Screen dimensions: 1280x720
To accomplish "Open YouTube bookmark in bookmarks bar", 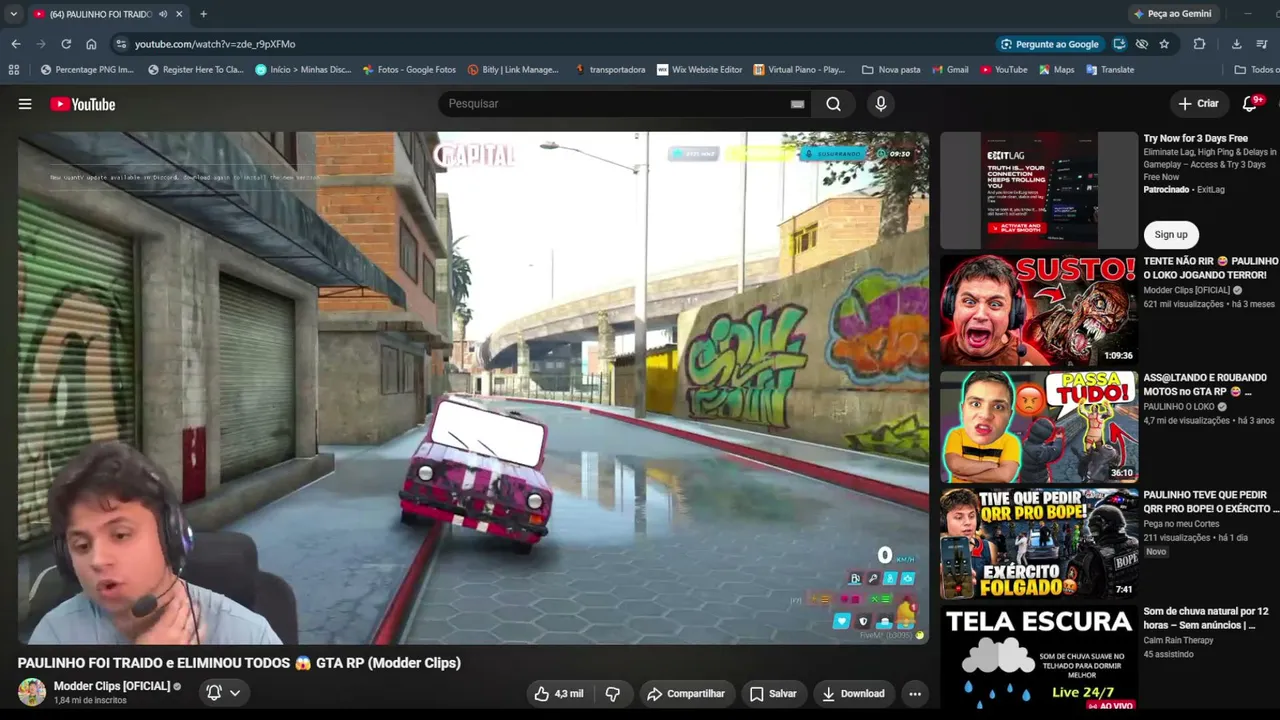I will pos(1003,70).
